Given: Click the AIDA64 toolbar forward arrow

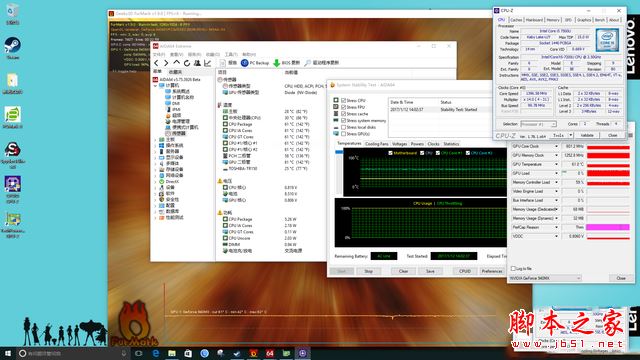Looking at the screenshot, I should point(166,63).
